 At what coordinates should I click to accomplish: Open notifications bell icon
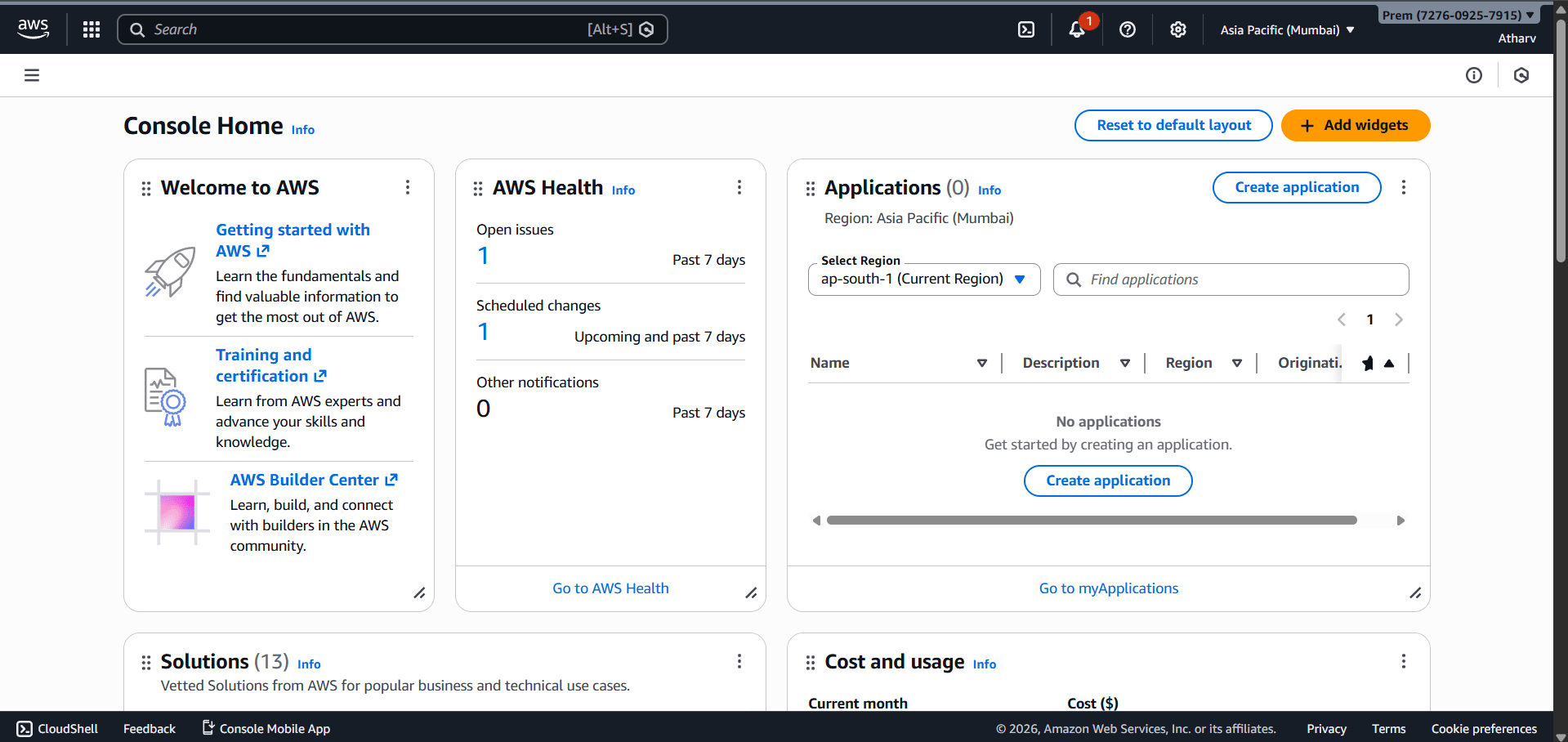tap(1077, 29)
